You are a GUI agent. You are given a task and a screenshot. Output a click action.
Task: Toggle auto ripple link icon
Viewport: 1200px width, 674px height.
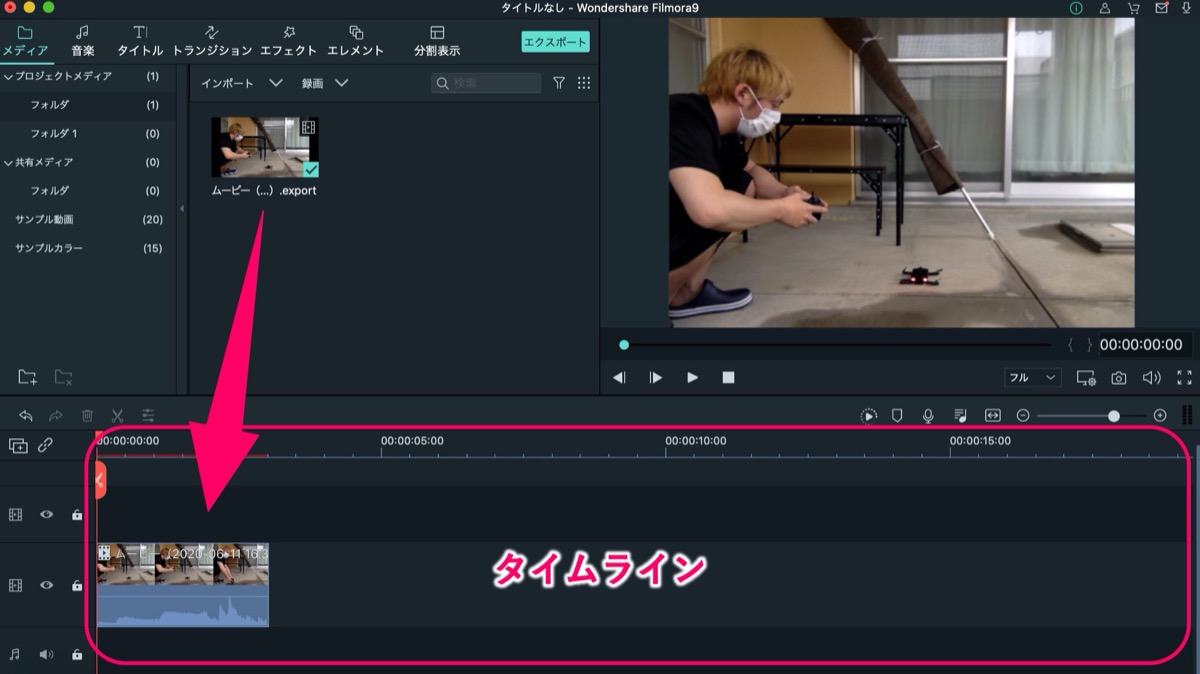click(45, 446)
